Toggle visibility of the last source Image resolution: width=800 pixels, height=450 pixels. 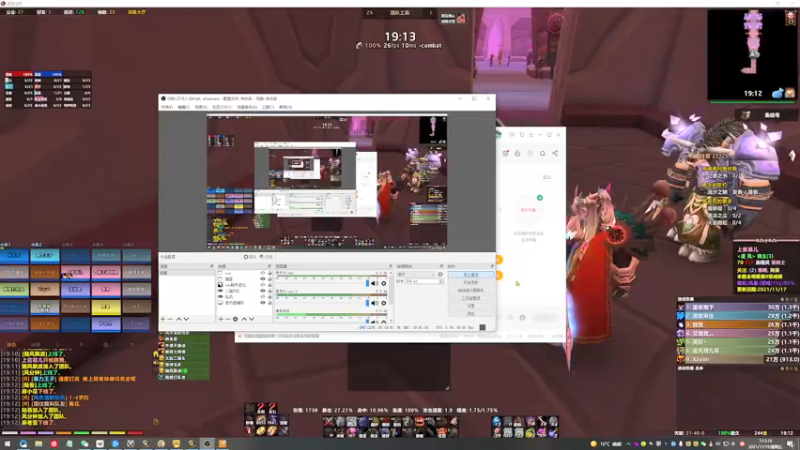click(x=263, y=303)
